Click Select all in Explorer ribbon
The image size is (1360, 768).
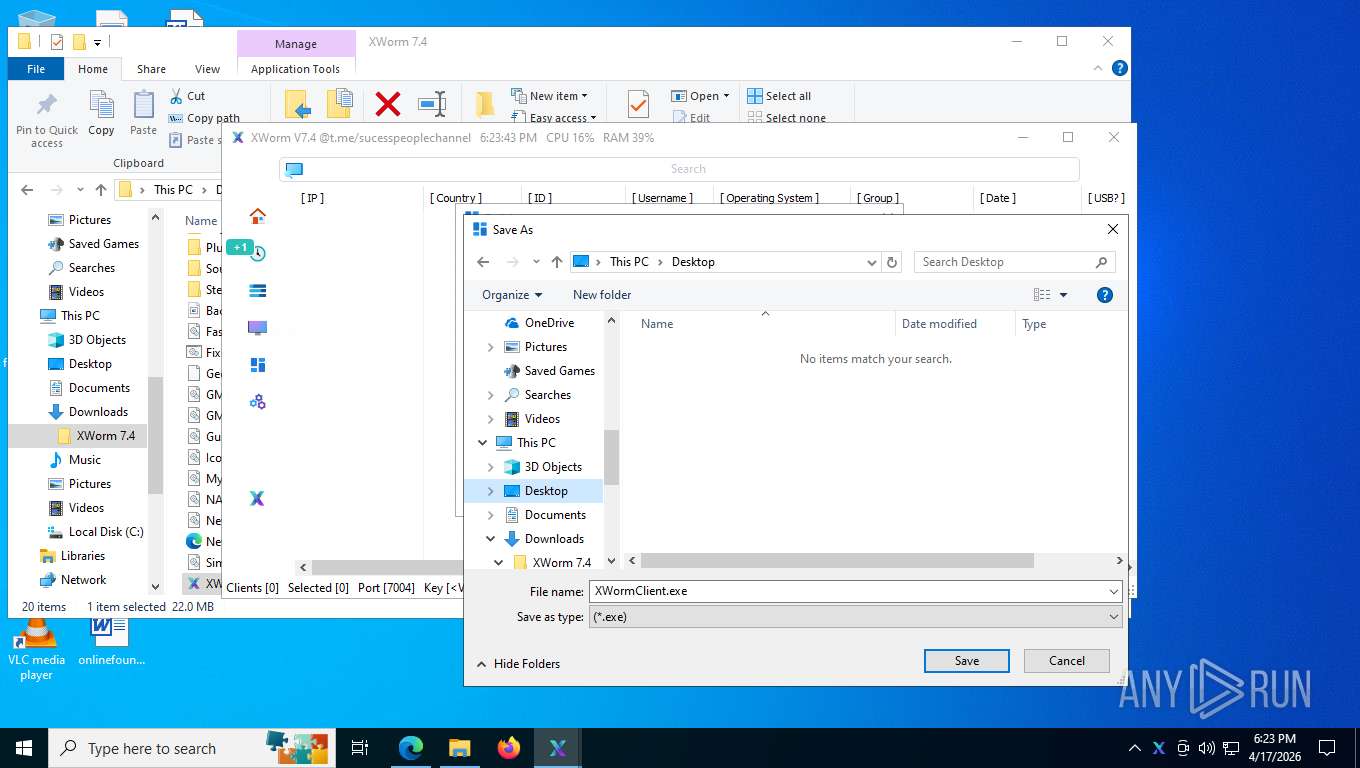[x=779, y=96]
